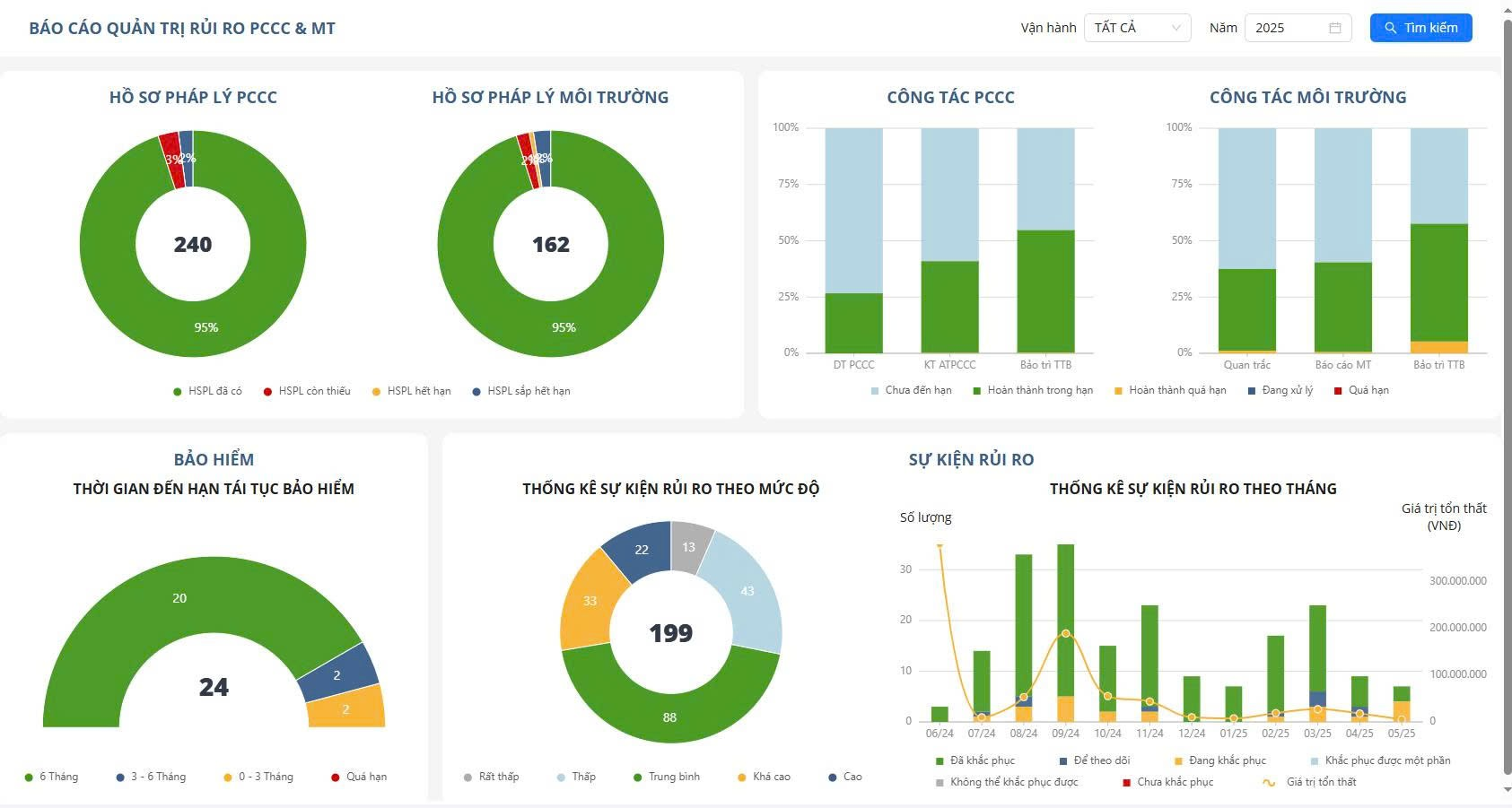Viewport: 1512px width, 808px height.
Task: Click the calendar icon in the Năm field
Action: tap(1334, 28)
